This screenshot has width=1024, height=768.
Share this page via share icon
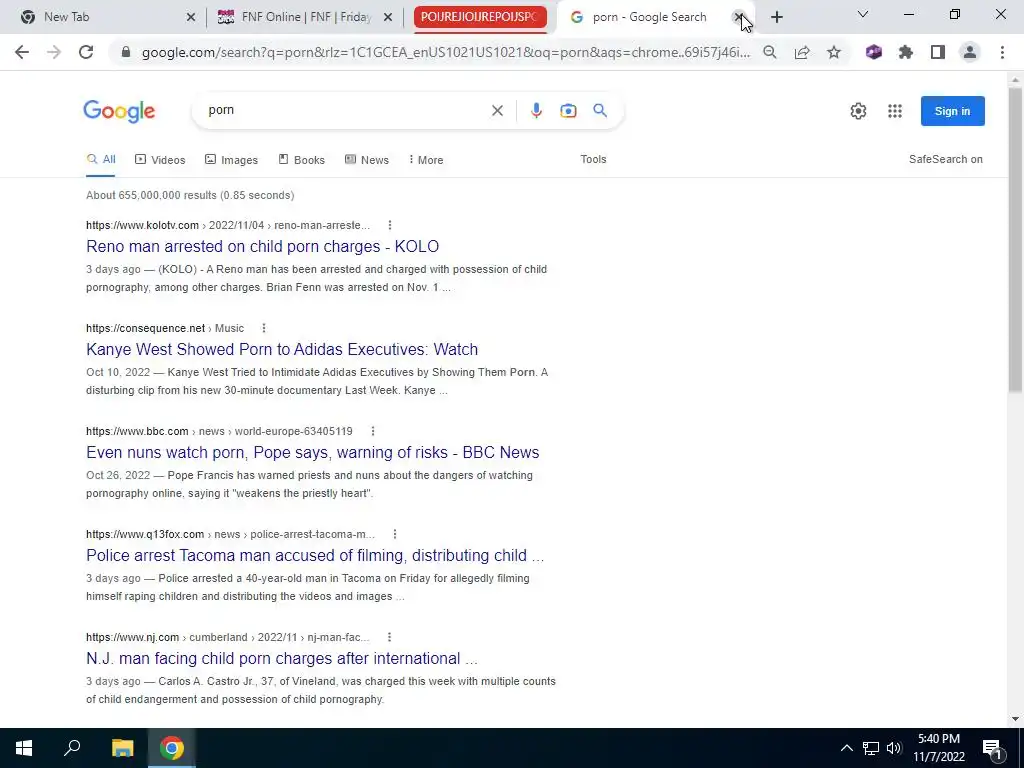point(802,52)
